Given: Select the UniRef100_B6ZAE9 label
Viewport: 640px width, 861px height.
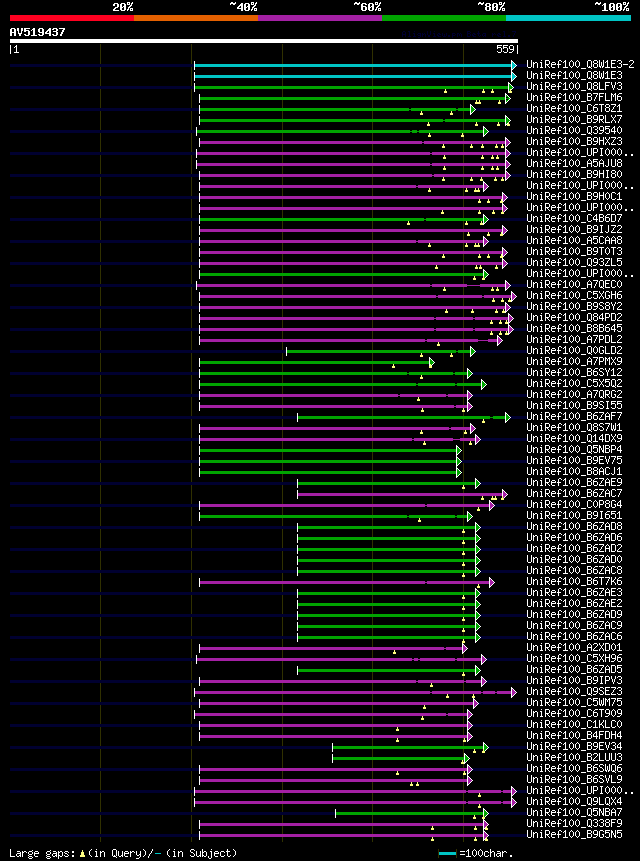Looking at the screenshot, I should (575, 482).
